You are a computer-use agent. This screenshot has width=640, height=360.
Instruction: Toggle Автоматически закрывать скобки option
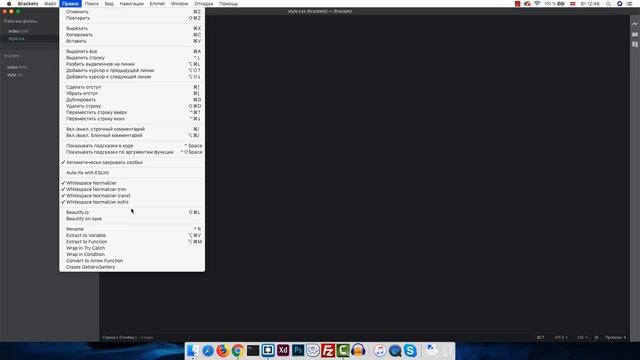click(132, 162)
